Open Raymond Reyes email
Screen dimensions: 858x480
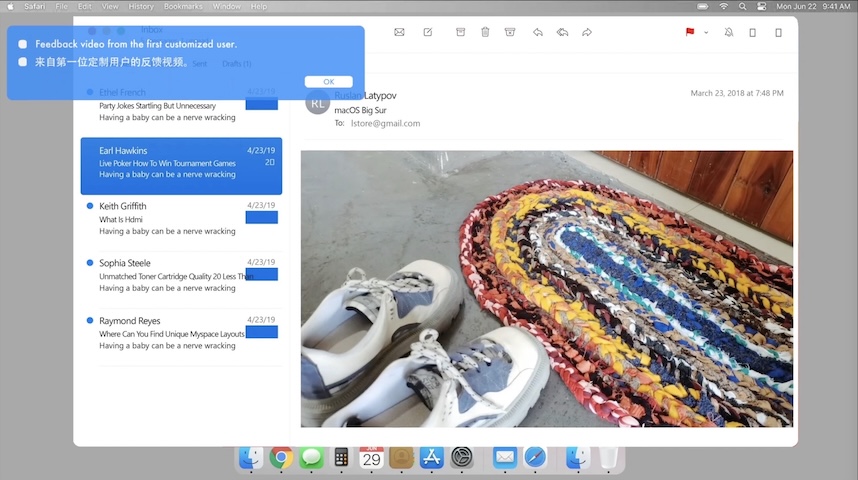(x=181, y=333)
